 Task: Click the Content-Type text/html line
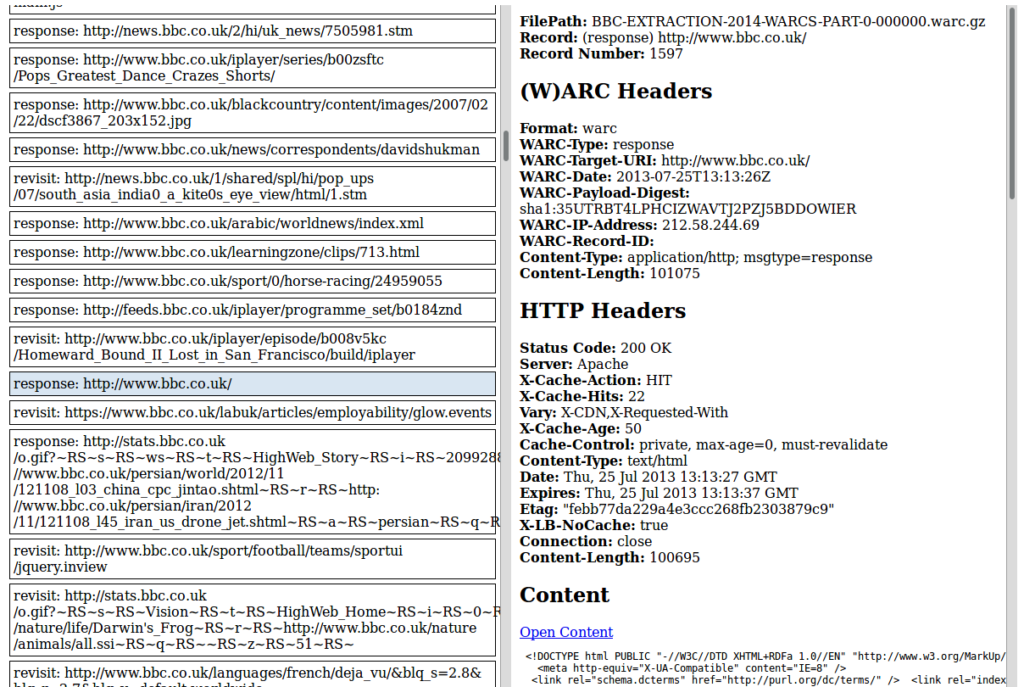(603, 461)
